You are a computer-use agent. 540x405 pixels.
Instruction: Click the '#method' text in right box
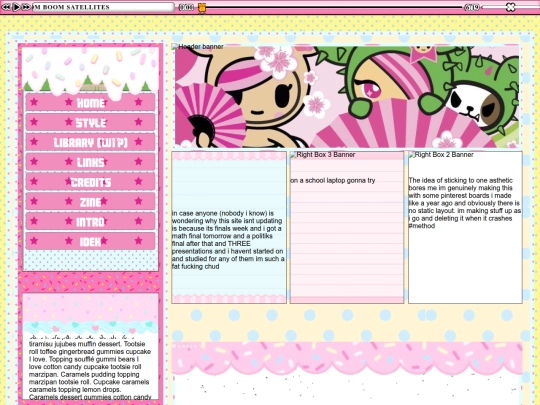[x=422, y=226]
